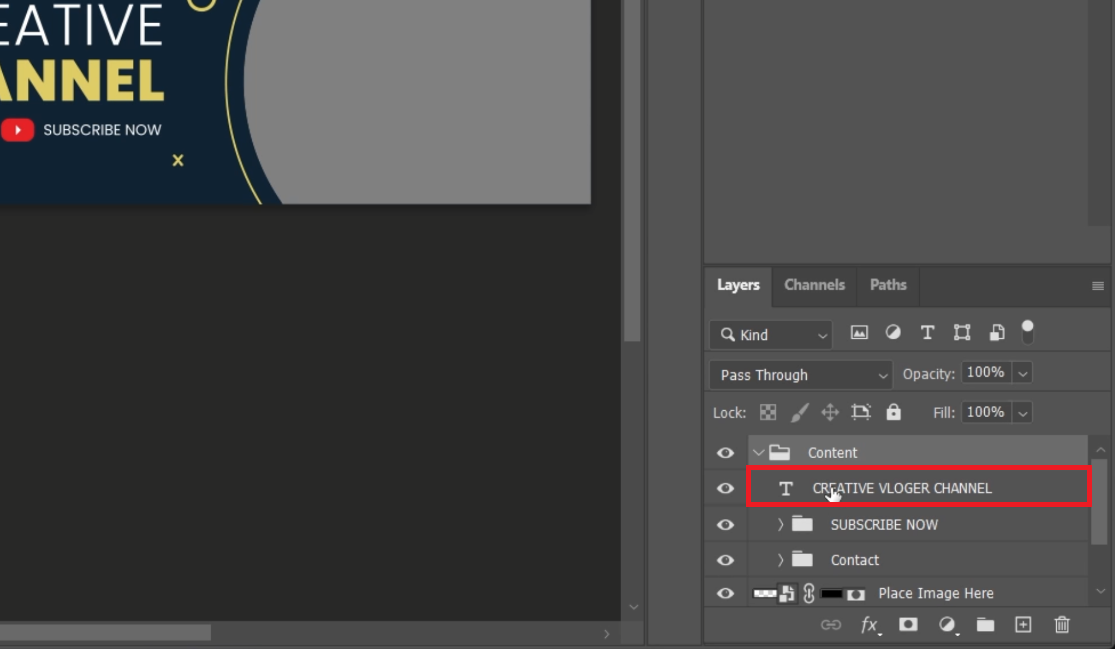The width and height of the screenshot is (1115, 649).
Task: Toggle layer filtering on/off switch
Action: coord(1028,331)
